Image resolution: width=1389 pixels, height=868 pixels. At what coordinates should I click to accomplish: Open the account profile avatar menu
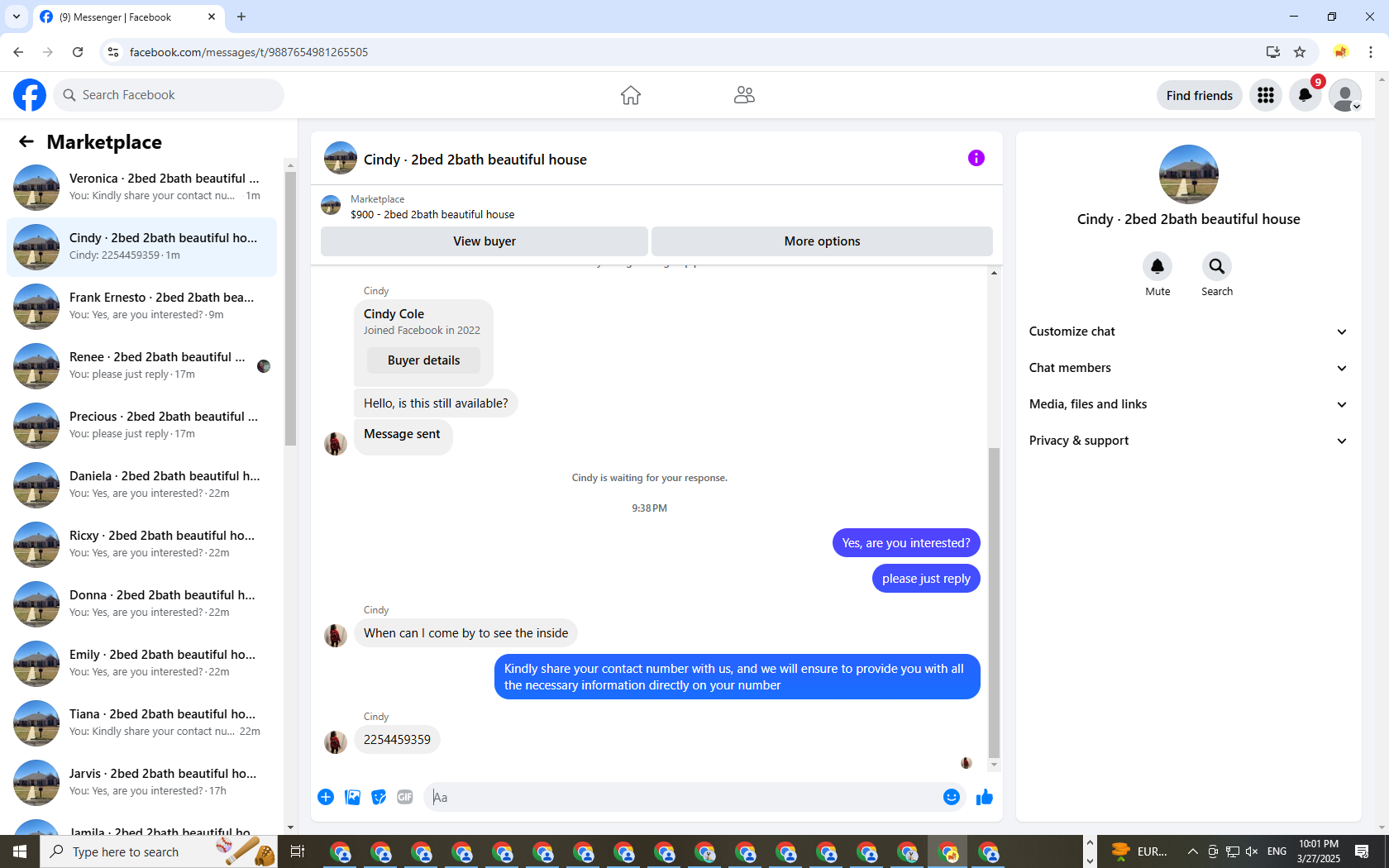(1345, 95)
